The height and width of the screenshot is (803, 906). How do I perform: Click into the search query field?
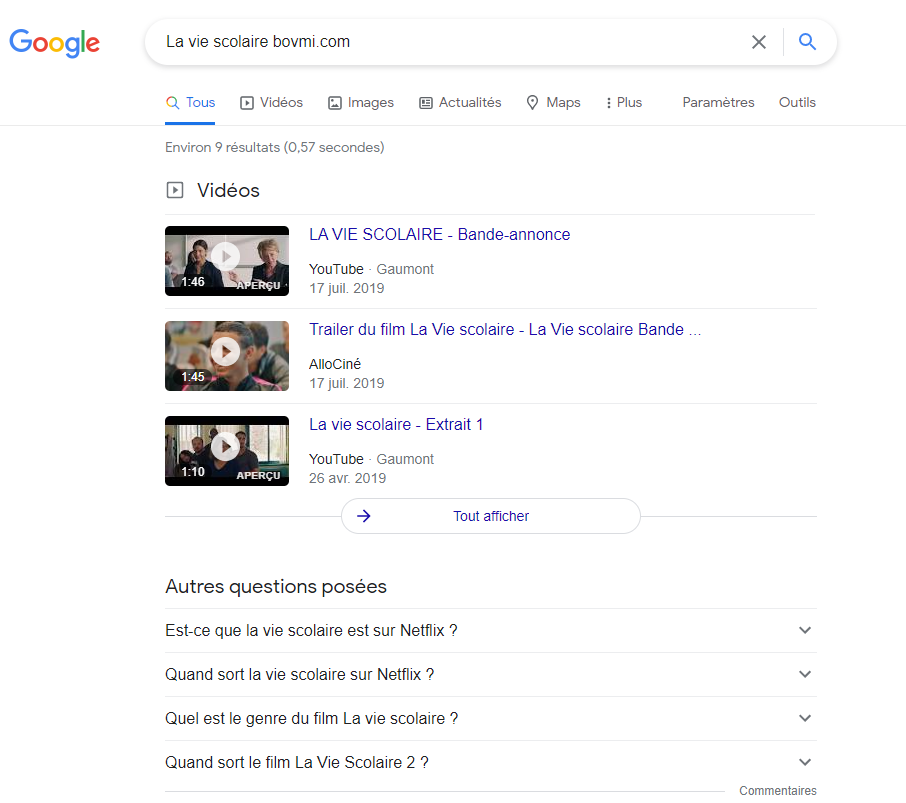coord(451,42)
